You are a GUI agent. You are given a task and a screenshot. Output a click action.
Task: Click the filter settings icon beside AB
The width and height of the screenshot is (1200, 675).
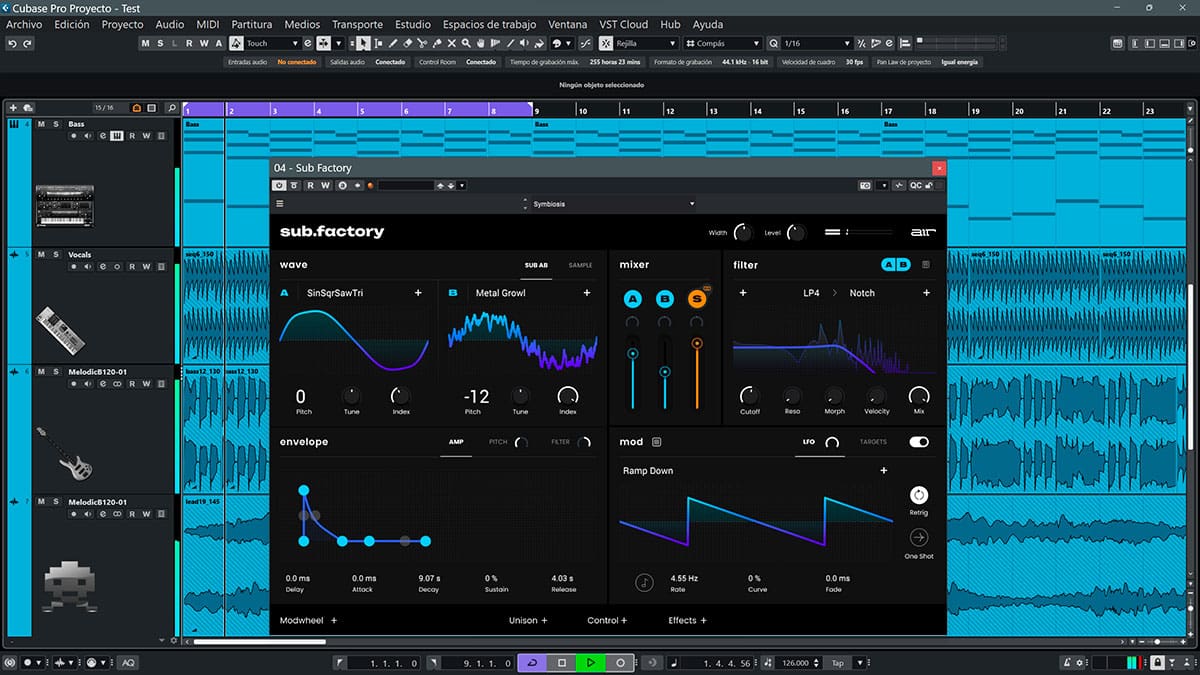(925, 265)
